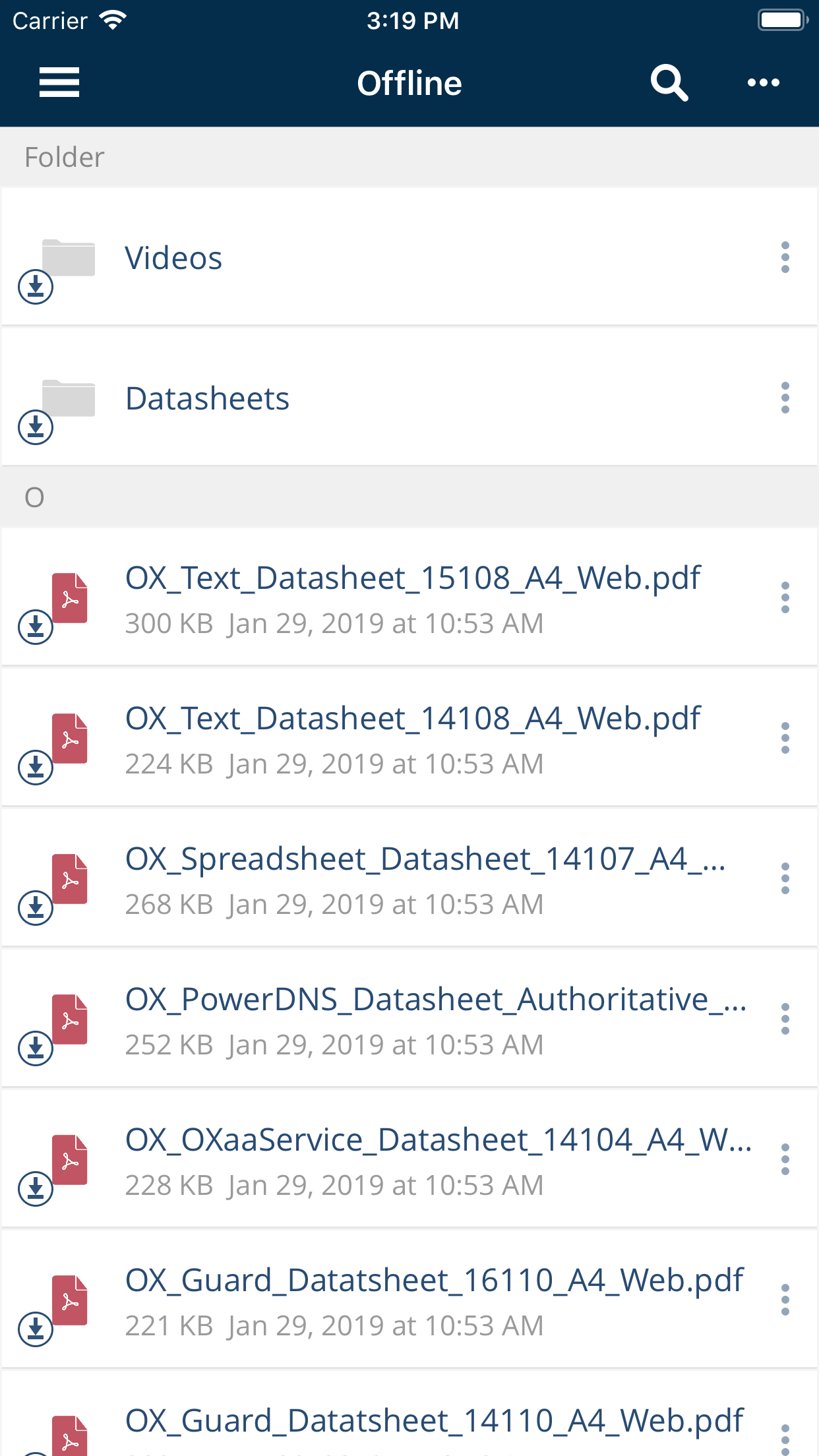
Task: Open options for the Datasheets folder
Action: pos(785,398)
